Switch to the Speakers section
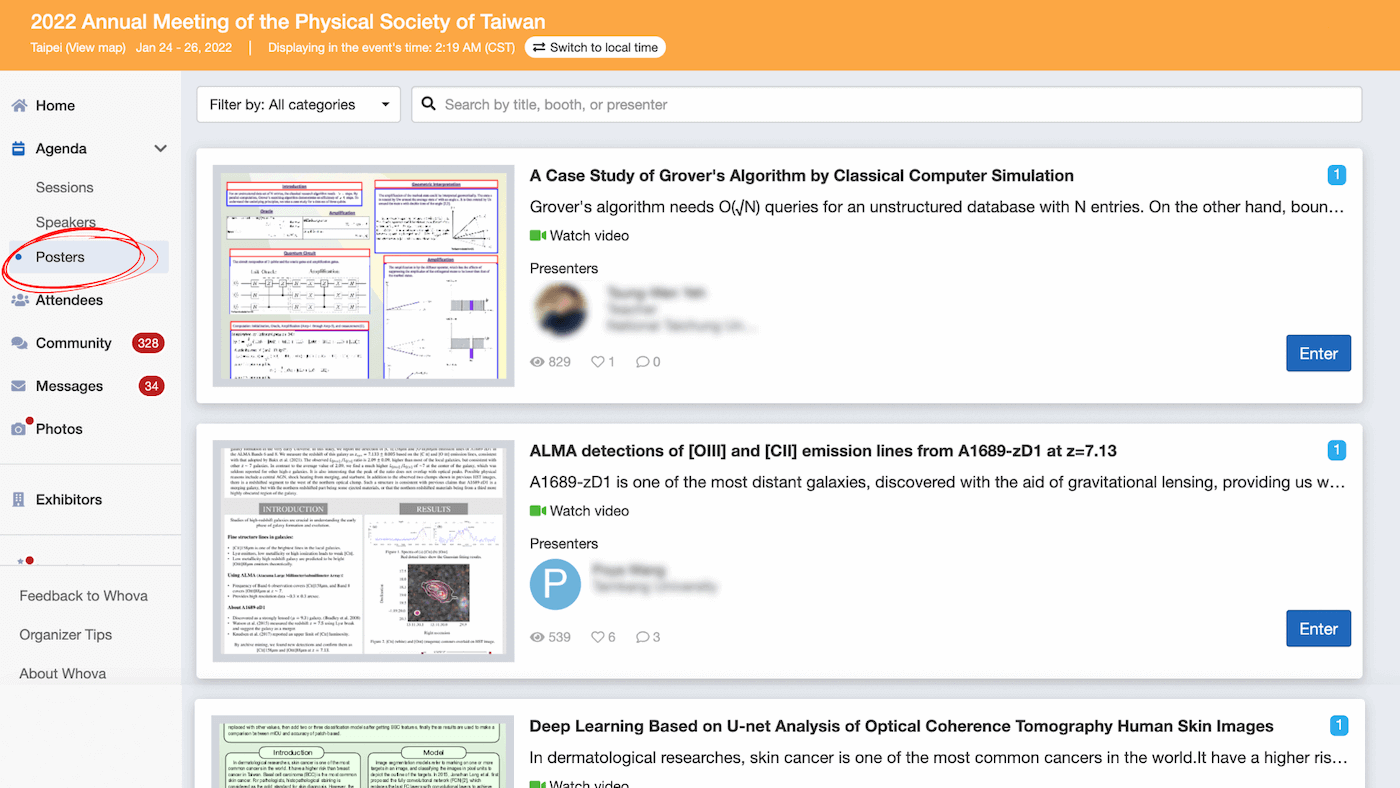The width and height of the screenshot is (1400, 788). tap(66, 222)
